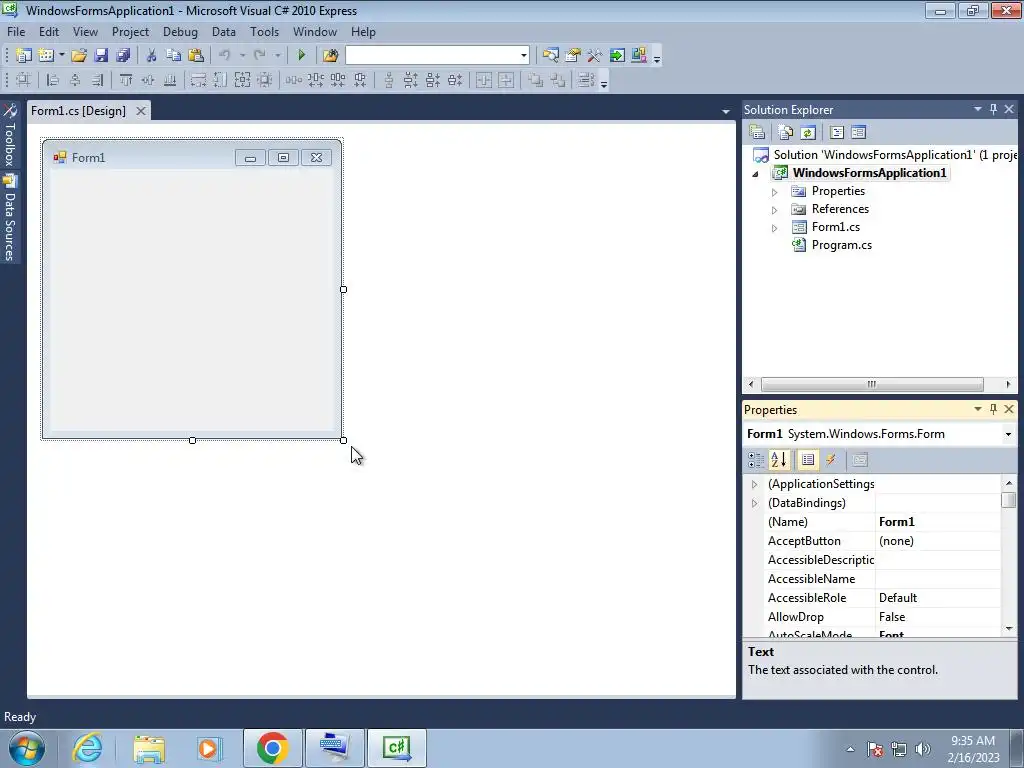Click the Form1 title bar in designer
This screenshot has height=768, width=1024.
(x=191, y=157)
